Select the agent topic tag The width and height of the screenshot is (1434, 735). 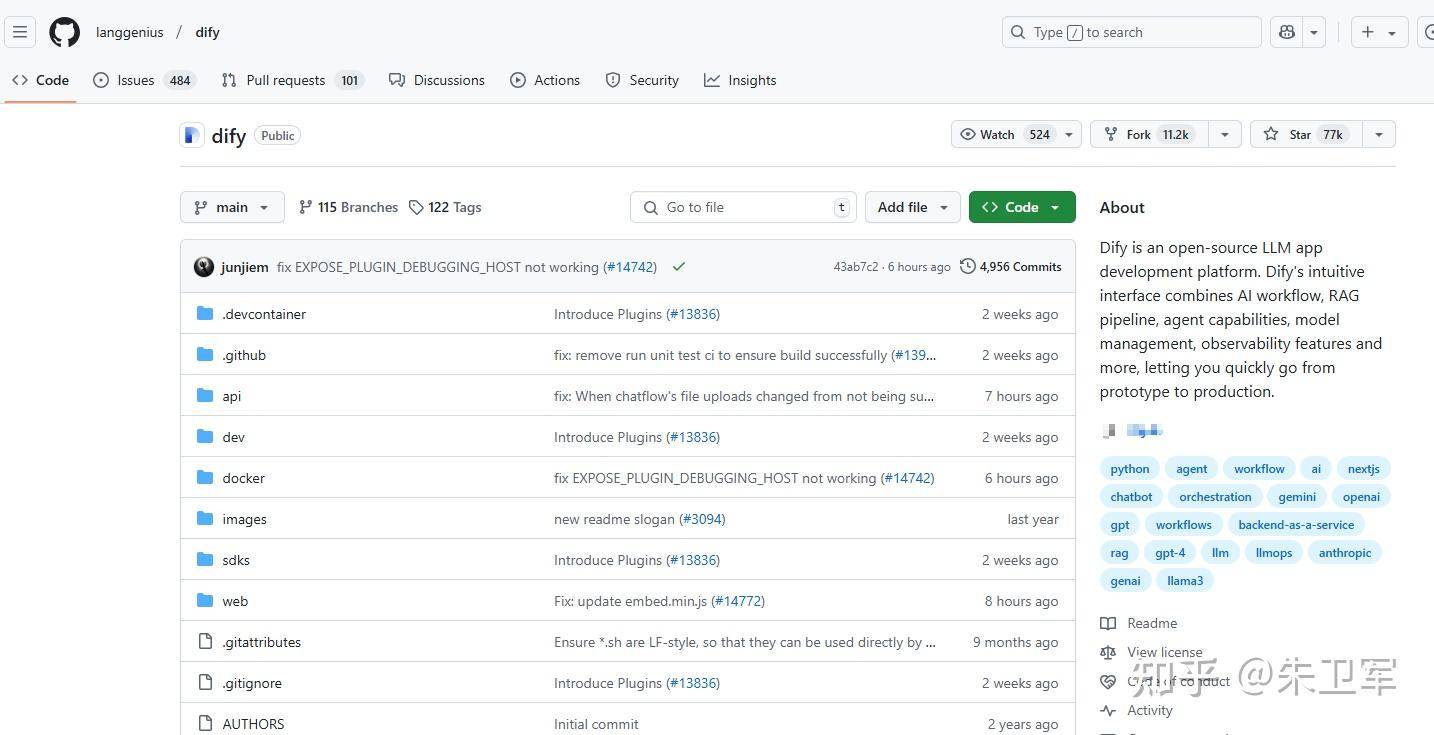tap(1191, 469)
